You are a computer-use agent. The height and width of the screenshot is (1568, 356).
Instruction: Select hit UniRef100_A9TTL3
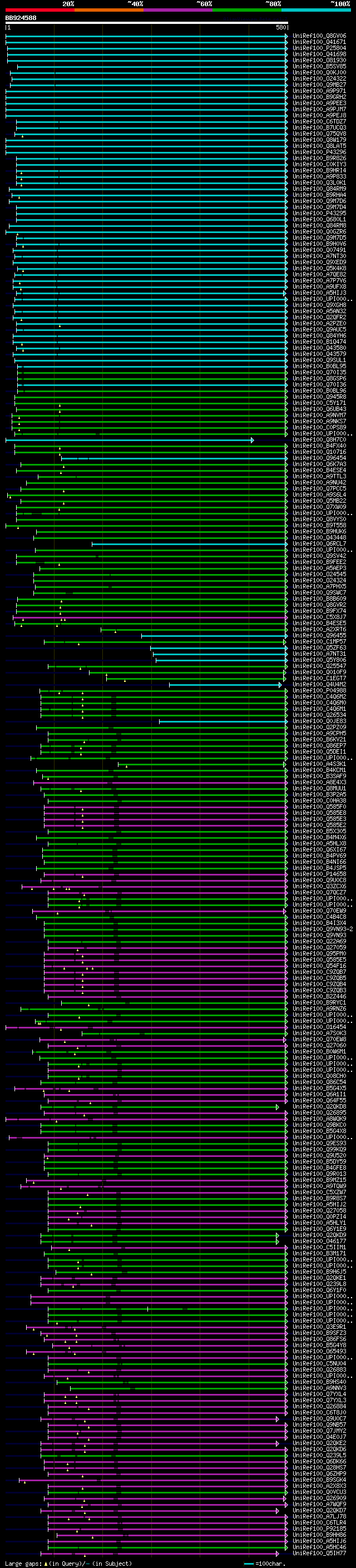(319, 476)
